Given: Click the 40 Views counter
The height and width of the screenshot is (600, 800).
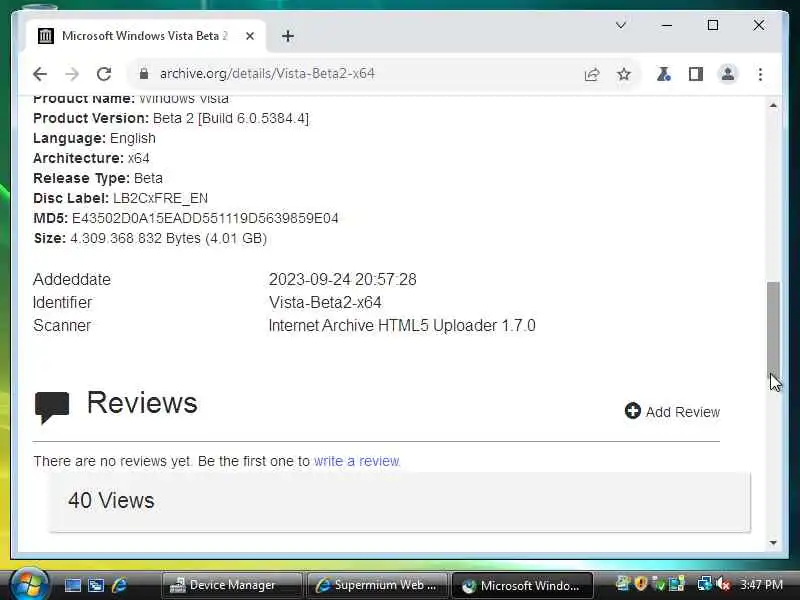Looking at the screenshot, I should [111, 501].
